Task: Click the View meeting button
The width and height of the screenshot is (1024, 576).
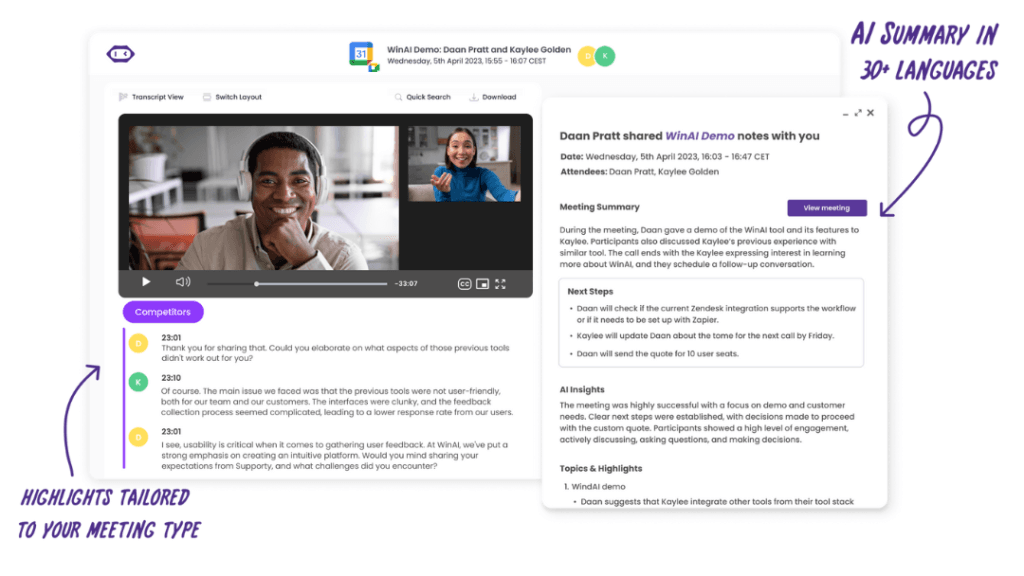Action: [x=827, y=208]
